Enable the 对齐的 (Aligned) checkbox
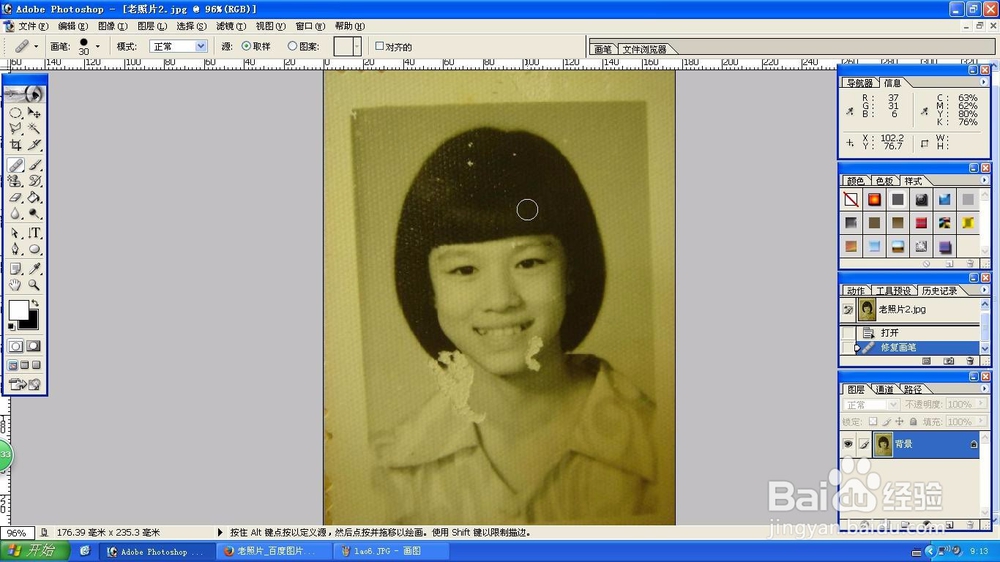 coord(379,46)
